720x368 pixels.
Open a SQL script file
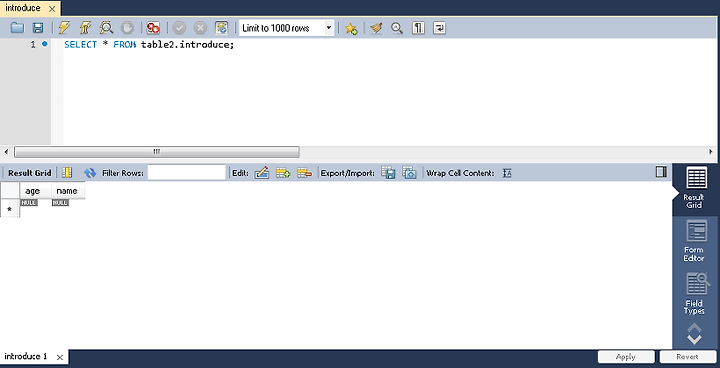17,28
